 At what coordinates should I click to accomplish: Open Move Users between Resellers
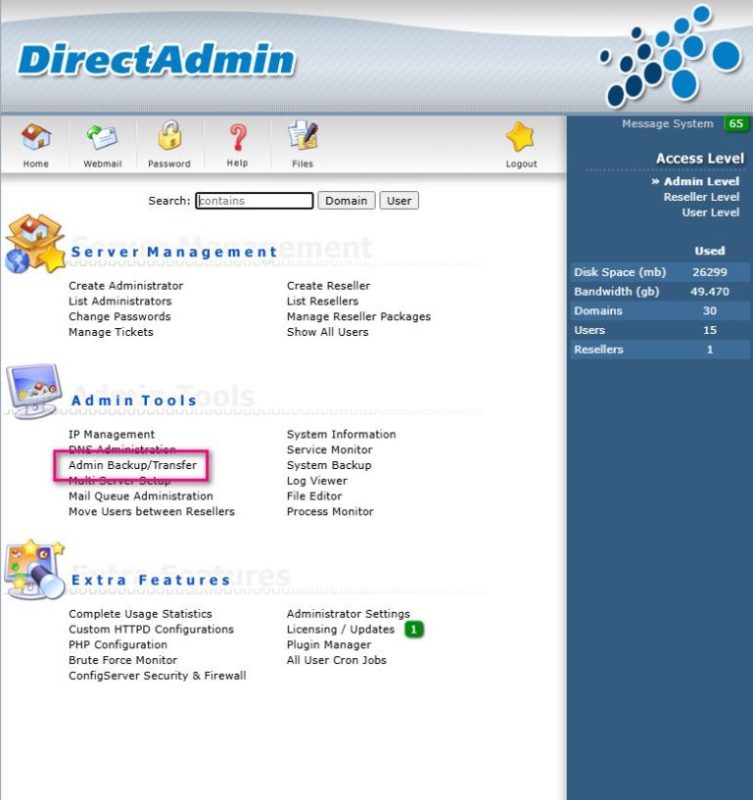[152, 511]
